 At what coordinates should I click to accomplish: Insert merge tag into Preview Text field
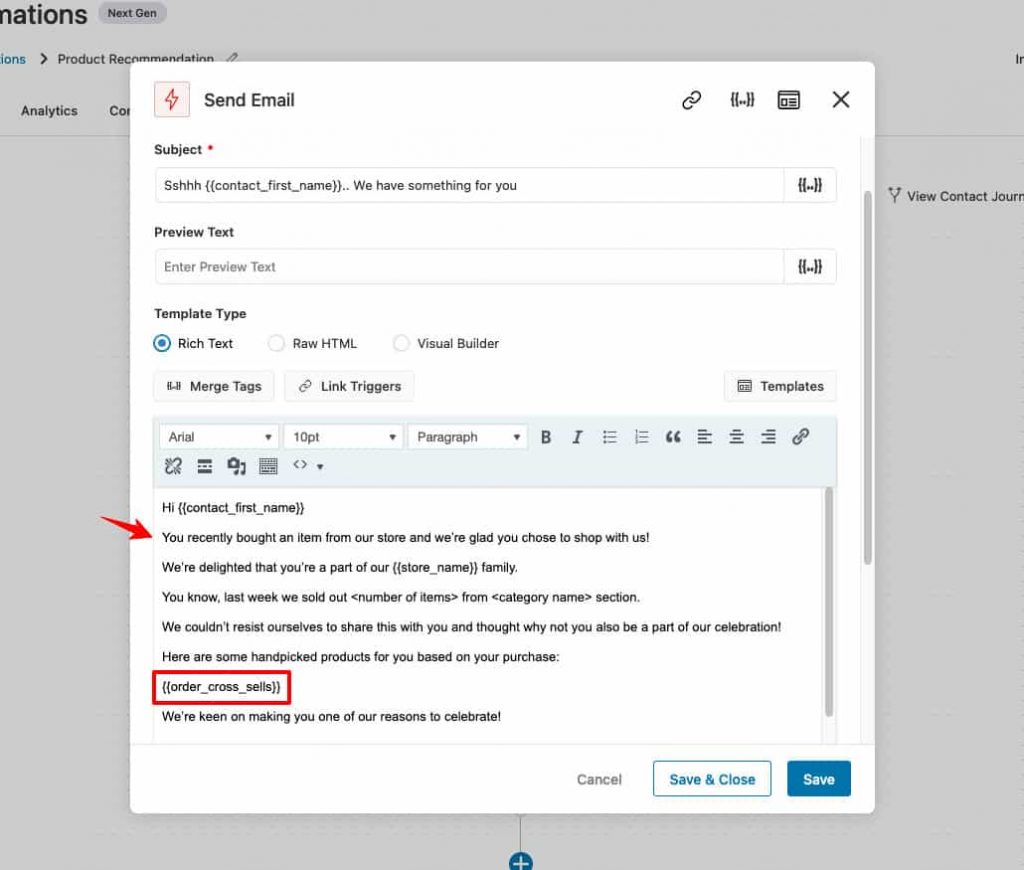click(809, 266)
